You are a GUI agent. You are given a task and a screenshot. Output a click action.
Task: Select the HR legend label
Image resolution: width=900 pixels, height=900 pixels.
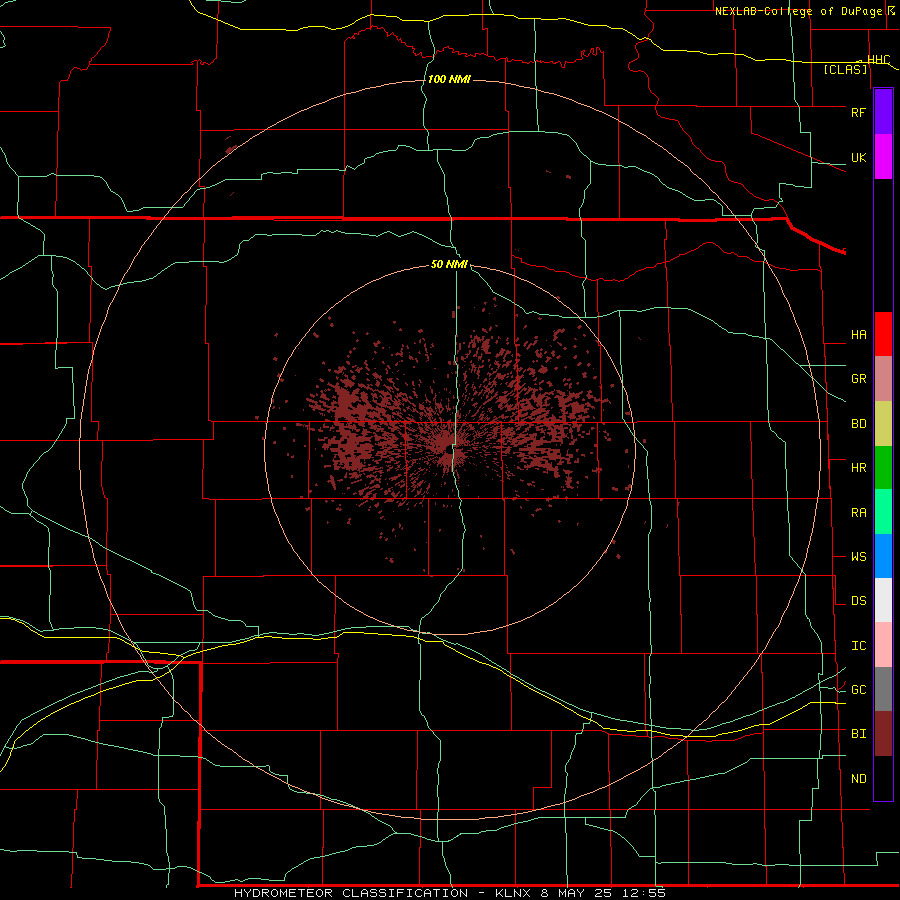tap(858, 468)
